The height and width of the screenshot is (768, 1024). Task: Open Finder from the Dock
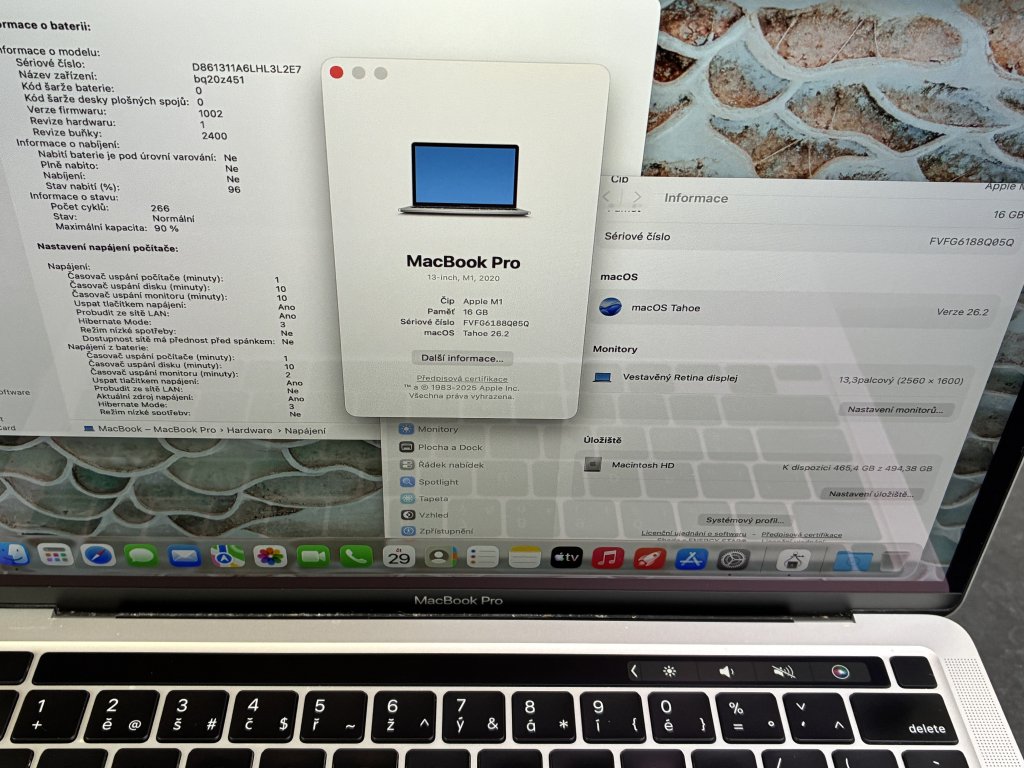[13, 554]
